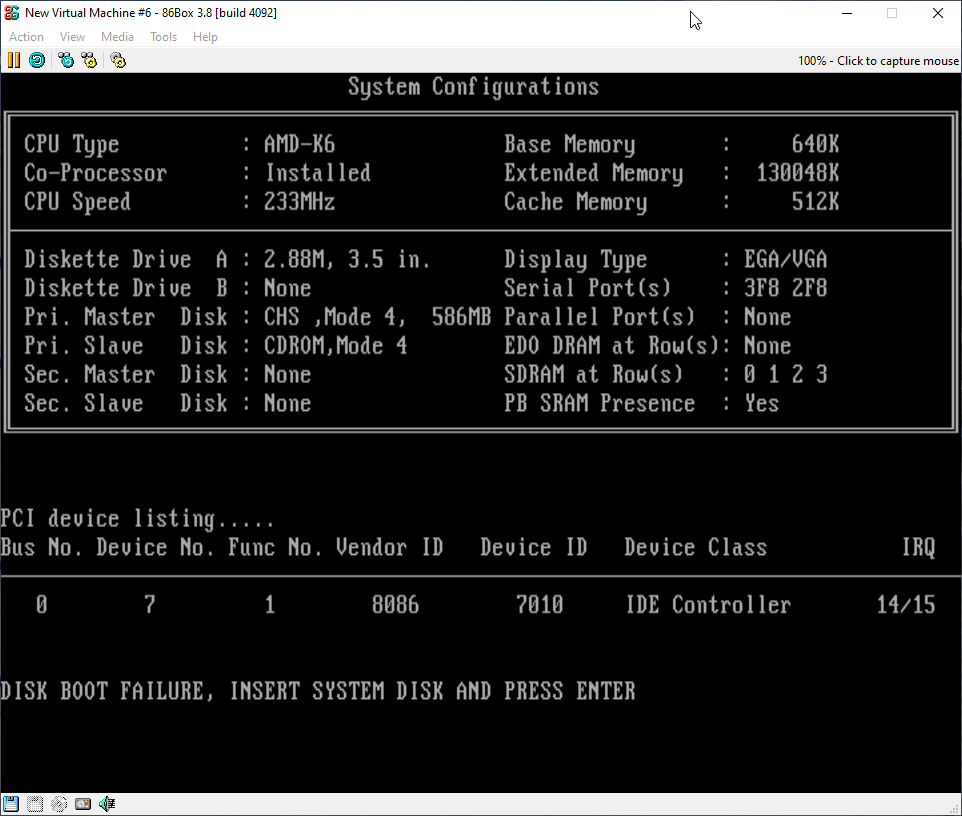The image size is (962, 816).
Task: Minimize the 86Box window
Action: click(x=845, y=13)
